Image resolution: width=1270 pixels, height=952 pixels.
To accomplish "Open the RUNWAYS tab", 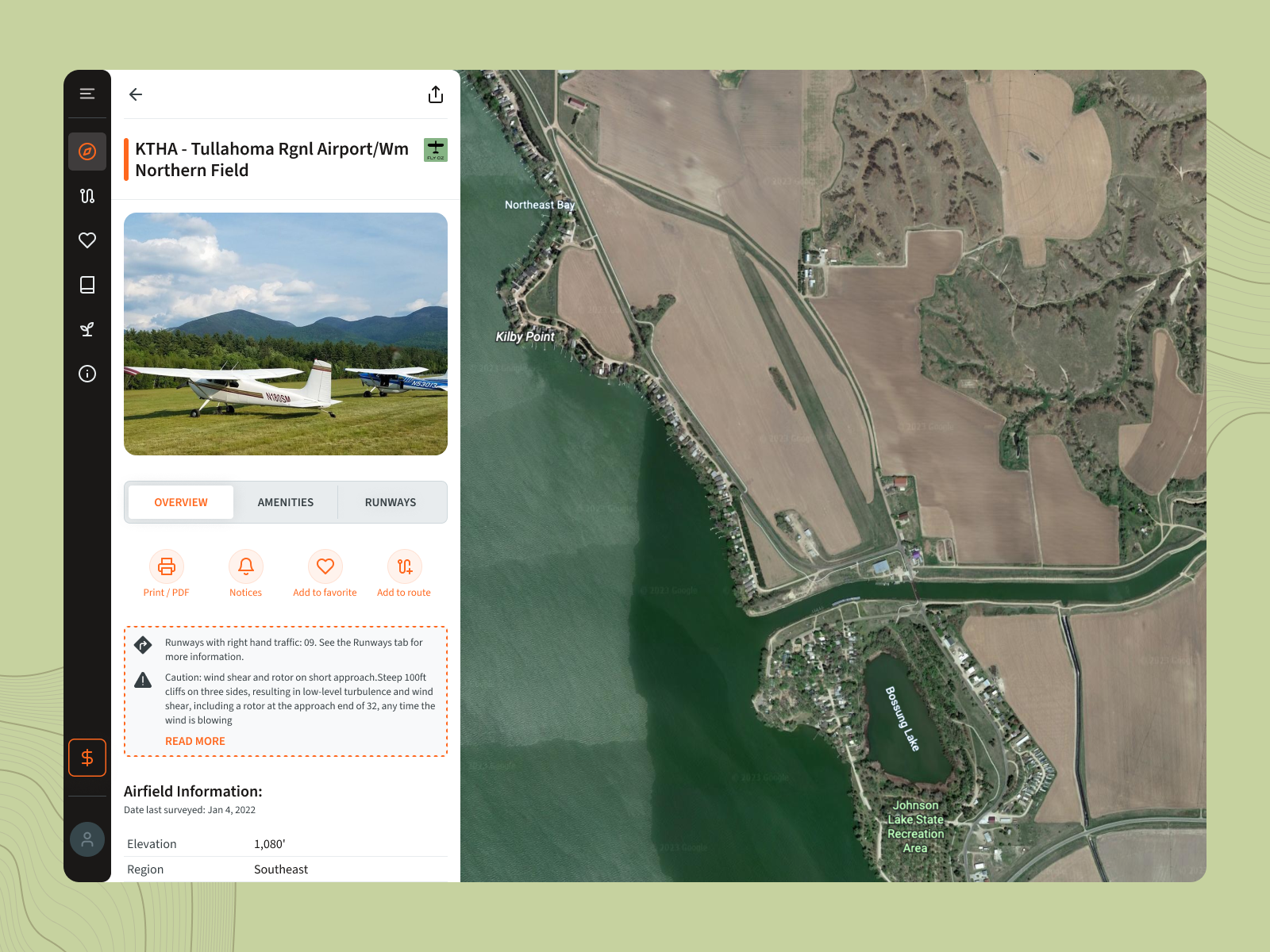I will [390, 501].
